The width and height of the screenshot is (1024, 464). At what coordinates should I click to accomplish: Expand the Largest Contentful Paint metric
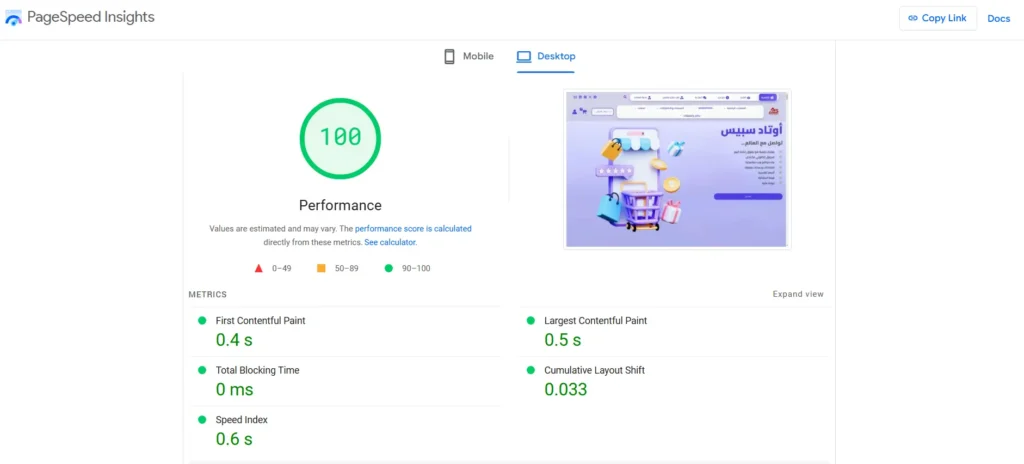pos(595,321)
